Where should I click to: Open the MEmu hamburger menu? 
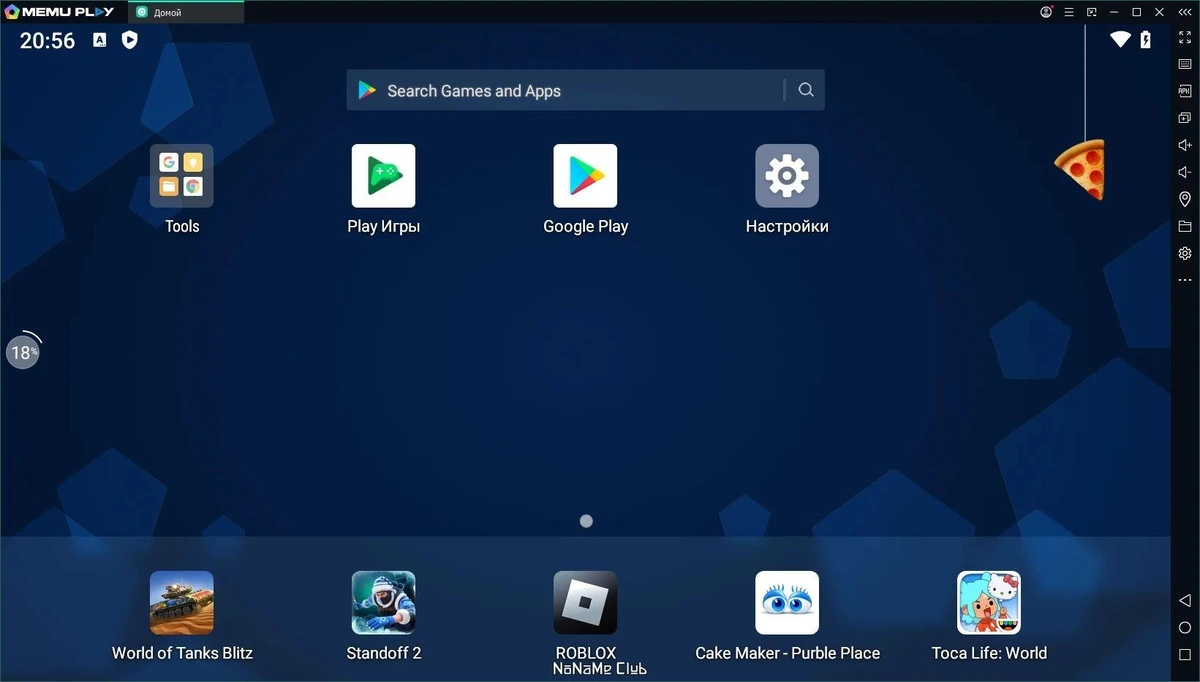click(1069, 12)
